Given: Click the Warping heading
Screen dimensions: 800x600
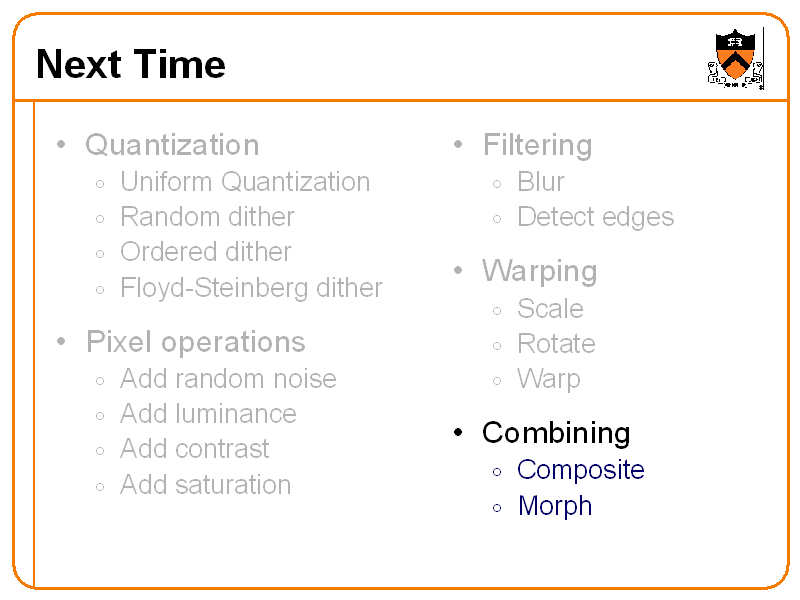Looking at the screenshot, I should pyautogui.click(x=540, y=271).
